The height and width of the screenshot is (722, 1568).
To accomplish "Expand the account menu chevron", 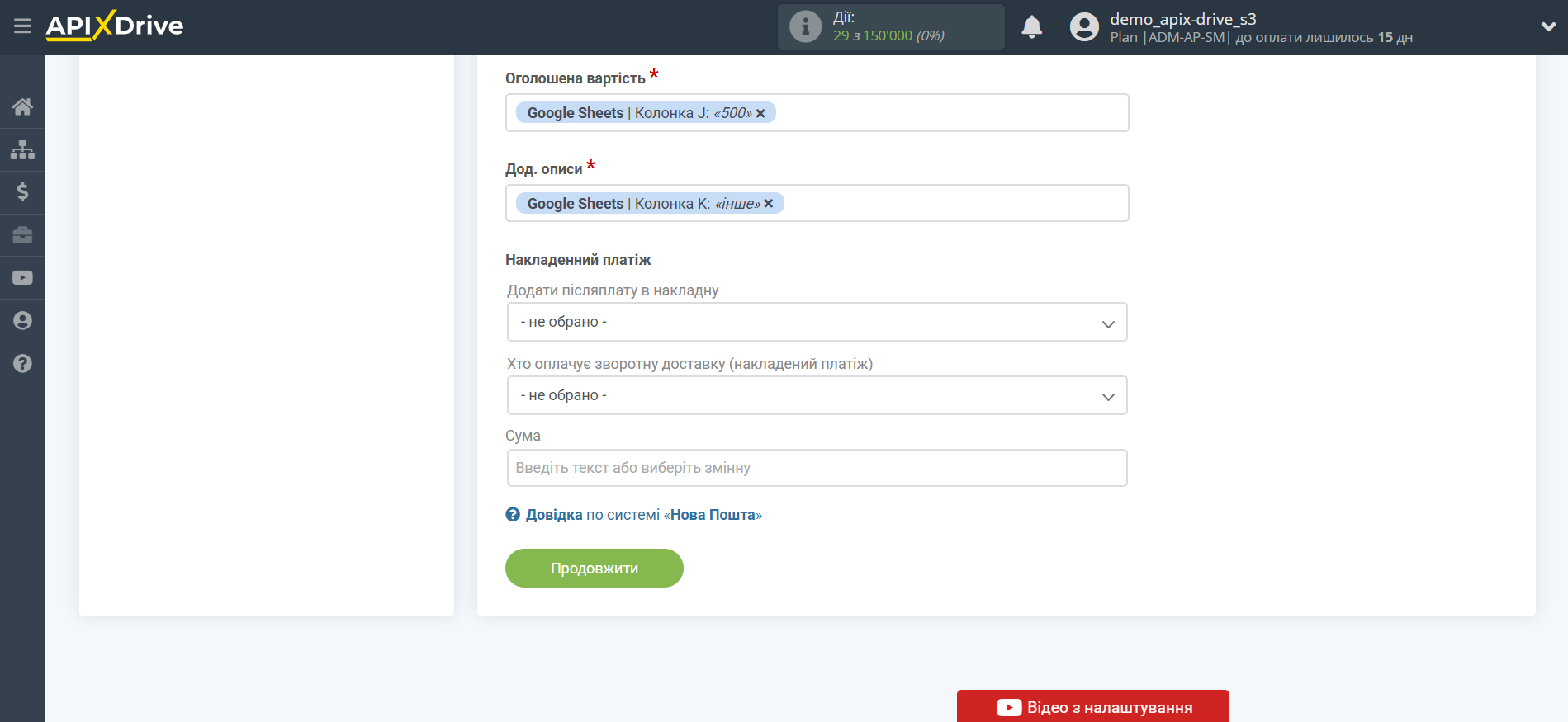I will [1548, 27].
